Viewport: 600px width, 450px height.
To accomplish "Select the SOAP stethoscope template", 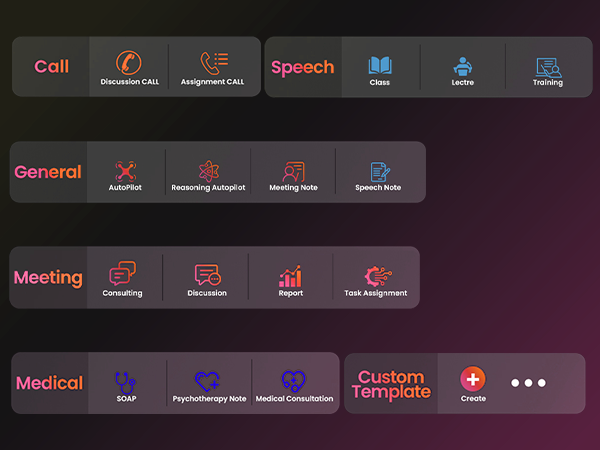I will [x=125, y=381].
